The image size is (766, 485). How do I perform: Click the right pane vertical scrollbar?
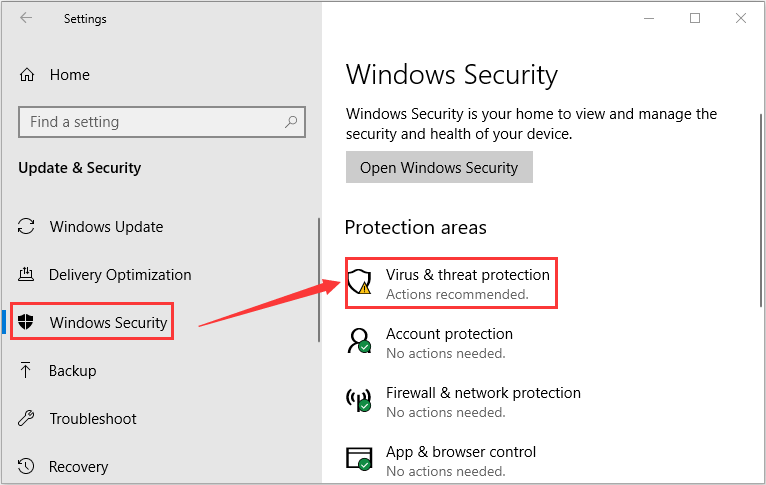(x=761, y=210)
